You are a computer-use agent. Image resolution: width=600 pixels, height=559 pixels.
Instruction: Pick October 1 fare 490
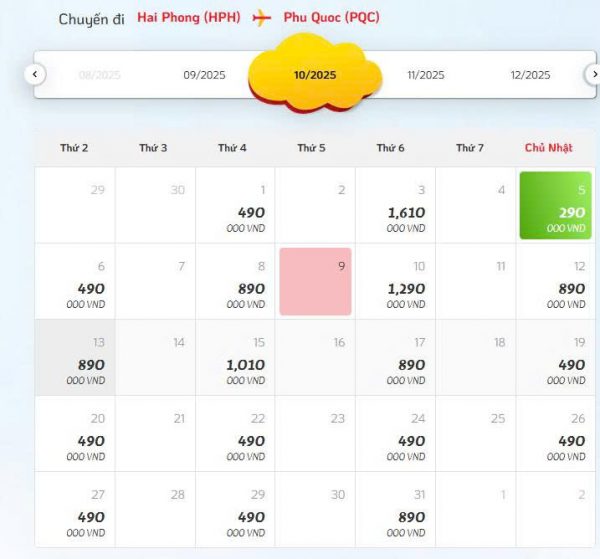point(235,205)
